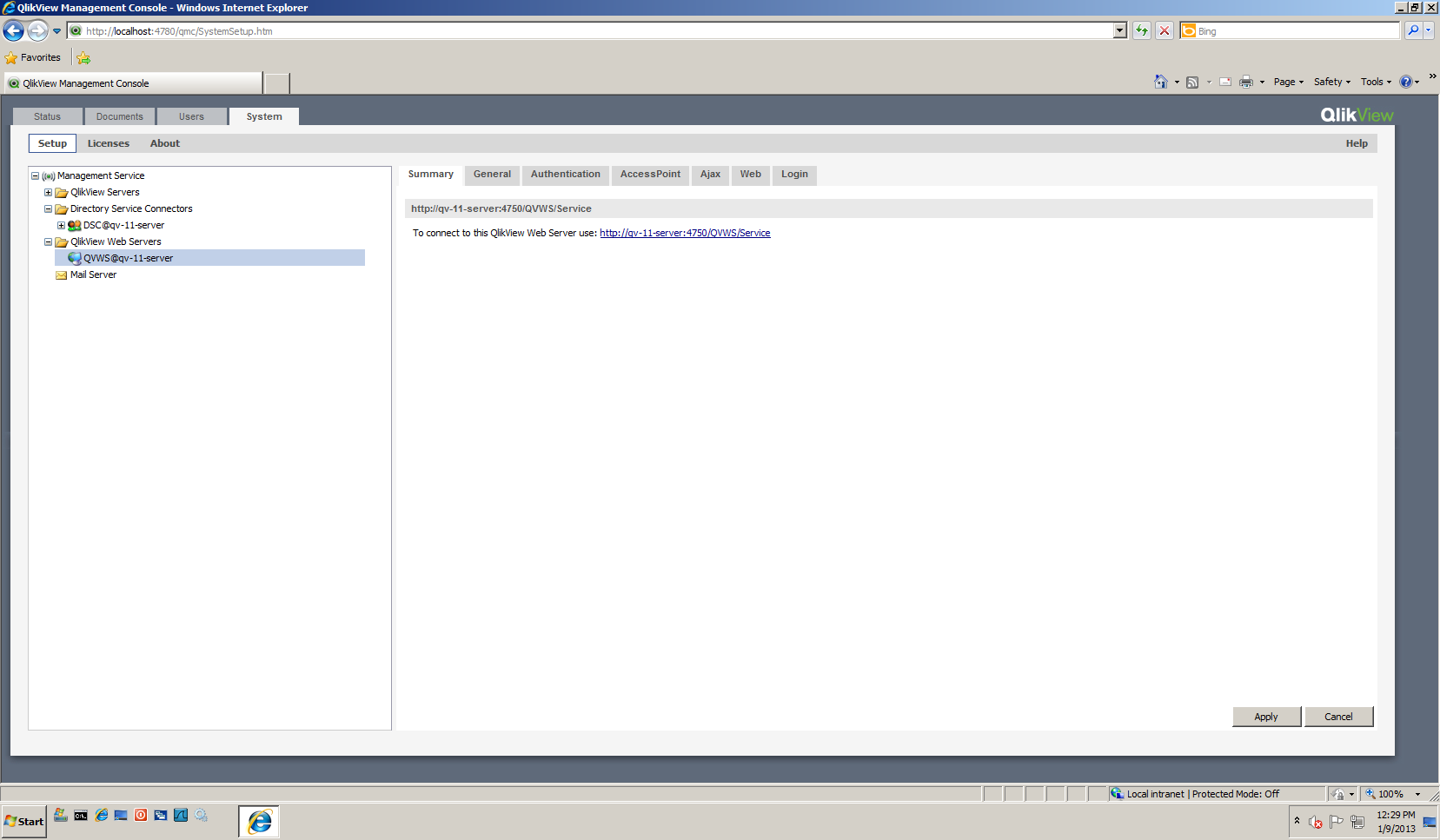Collapse the Directory Service Connectors node

[49, 208]
